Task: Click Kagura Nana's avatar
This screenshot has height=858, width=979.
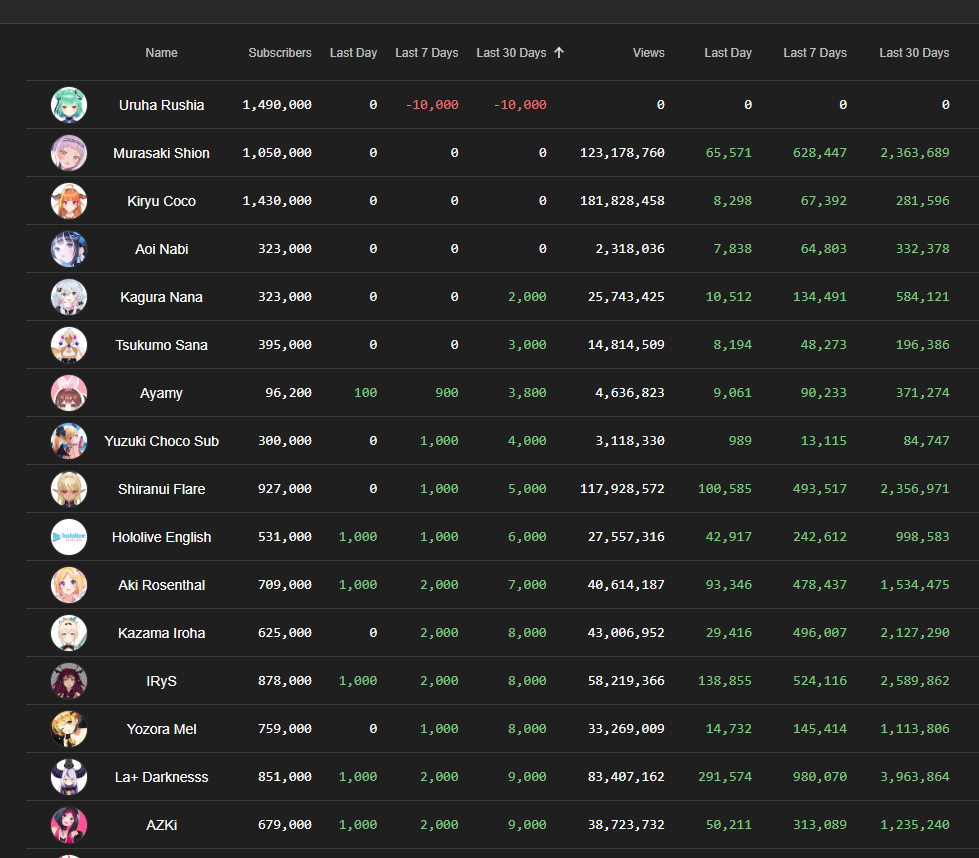Action: tap(69, 297)
